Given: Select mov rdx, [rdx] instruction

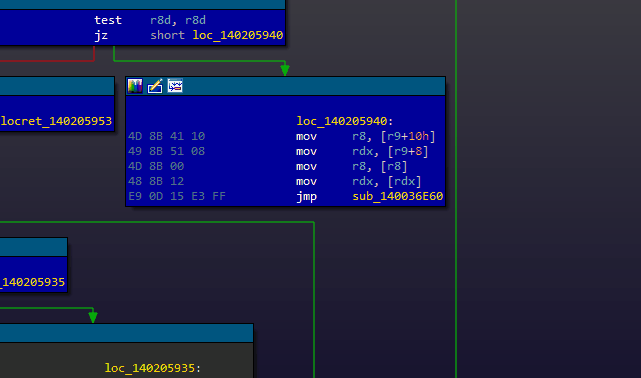Looking at the screenshot, I should pyautogui.click(x=358, y=181).
